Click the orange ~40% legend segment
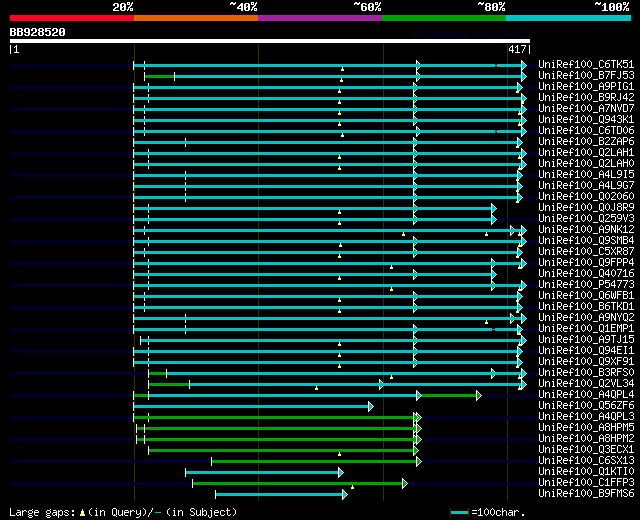Image resolution: width=640 pixels, height=520 pixels. [x=196, y=18]
